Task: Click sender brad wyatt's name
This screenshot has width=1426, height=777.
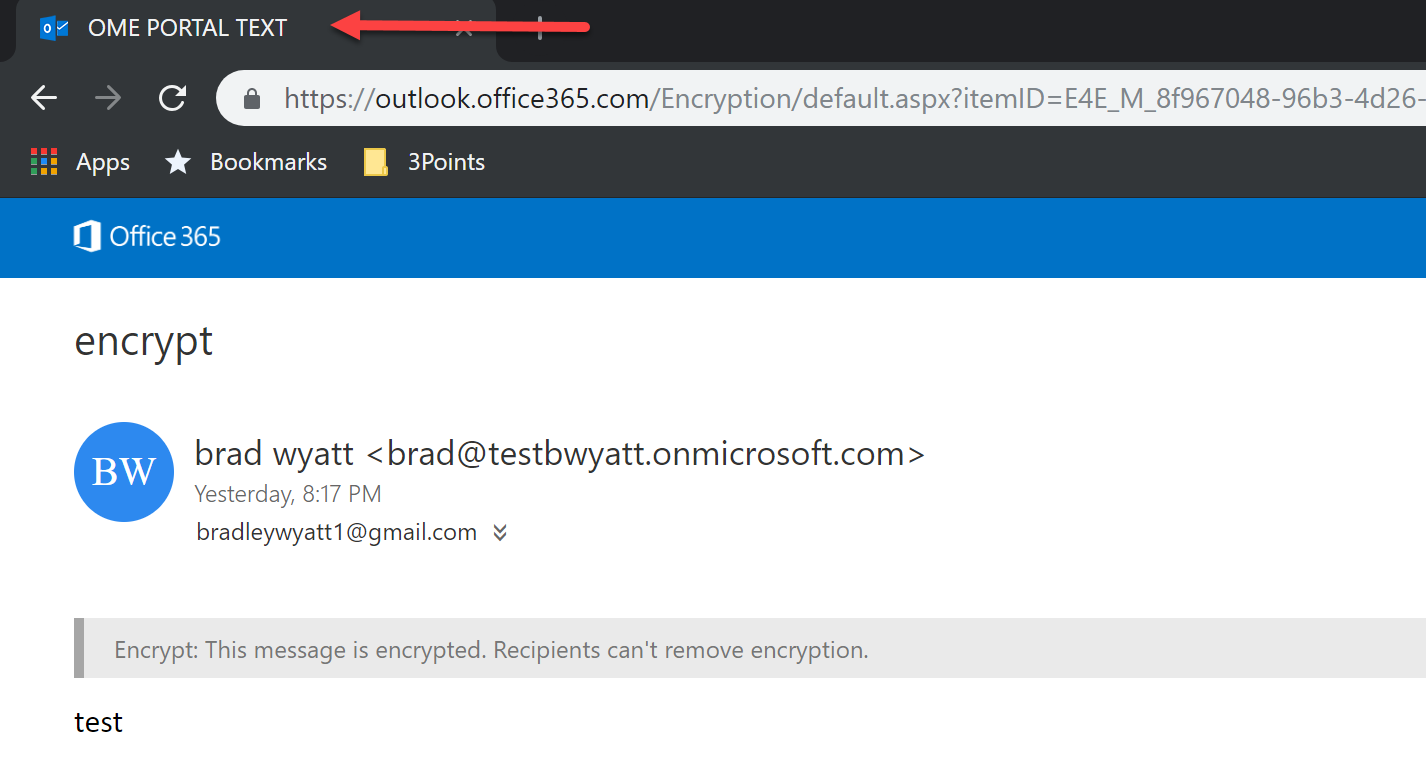Action: [274, 454]
